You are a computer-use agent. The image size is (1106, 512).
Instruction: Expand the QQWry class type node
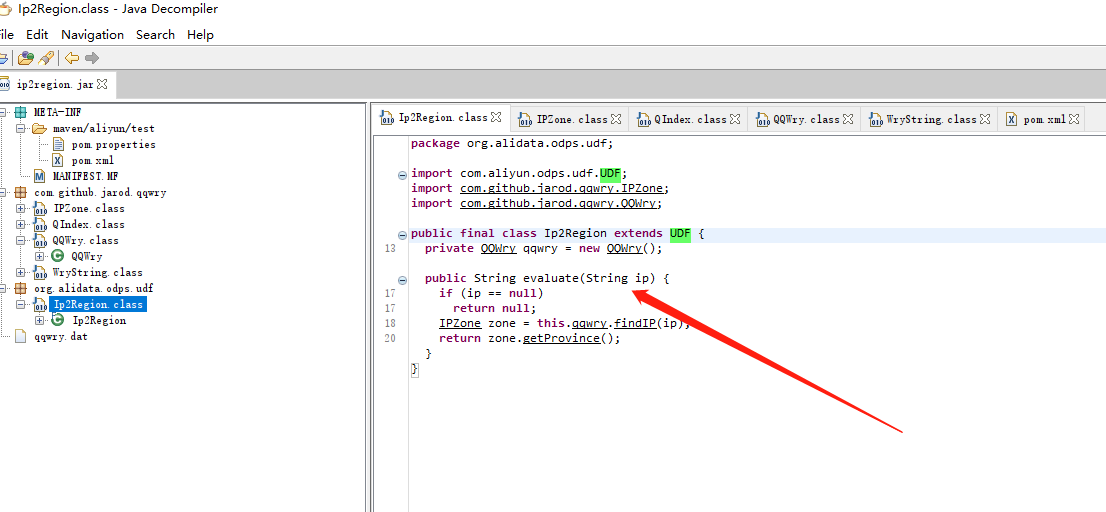(40, 257)
